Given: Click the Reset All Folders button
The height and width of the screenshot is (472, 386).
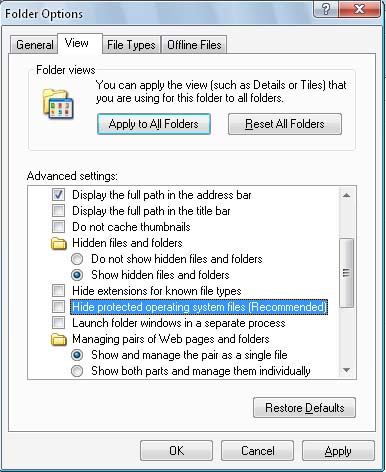Looking at the screenshot, I should click(x=285, y=124).
